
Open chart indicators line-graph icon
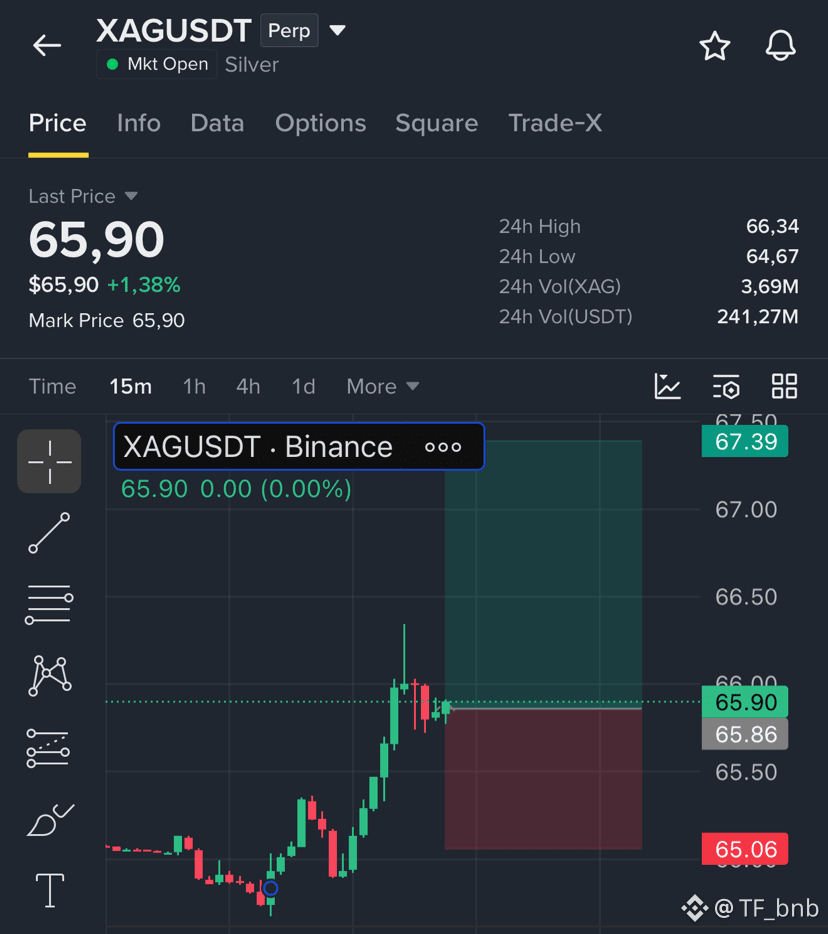tap(667, 386)
